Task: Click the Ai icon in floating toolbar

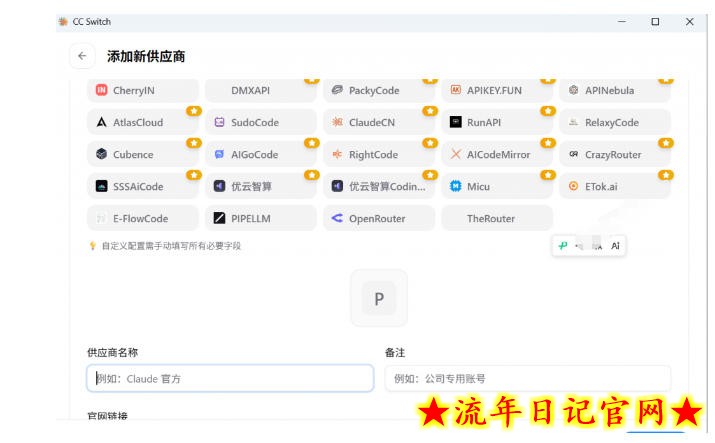Action: [x=615, y=246]
